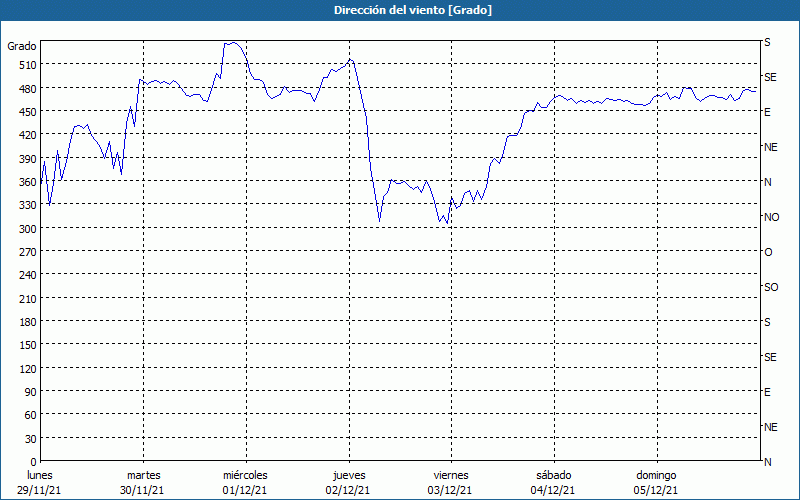
Task: Click the 'N' compass label level with 360
Action: pyautogui.click(x=768, y=182)
